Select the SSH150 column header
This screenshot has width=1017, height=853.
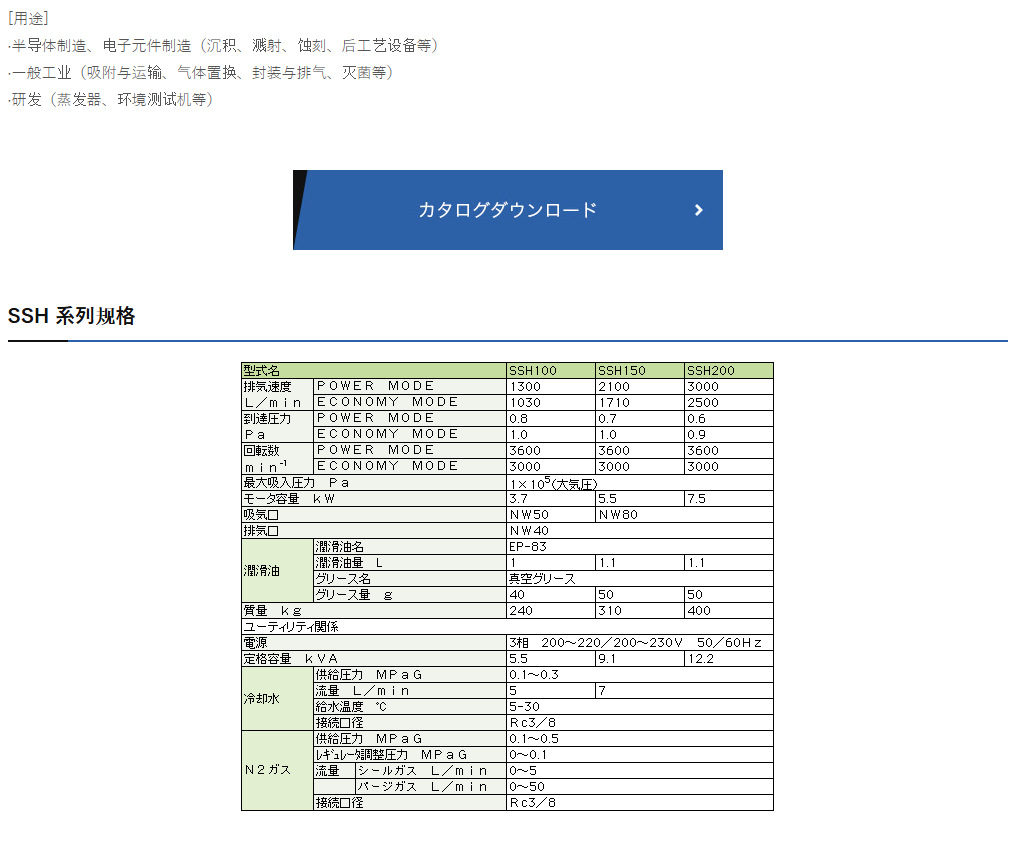(639, 370)
